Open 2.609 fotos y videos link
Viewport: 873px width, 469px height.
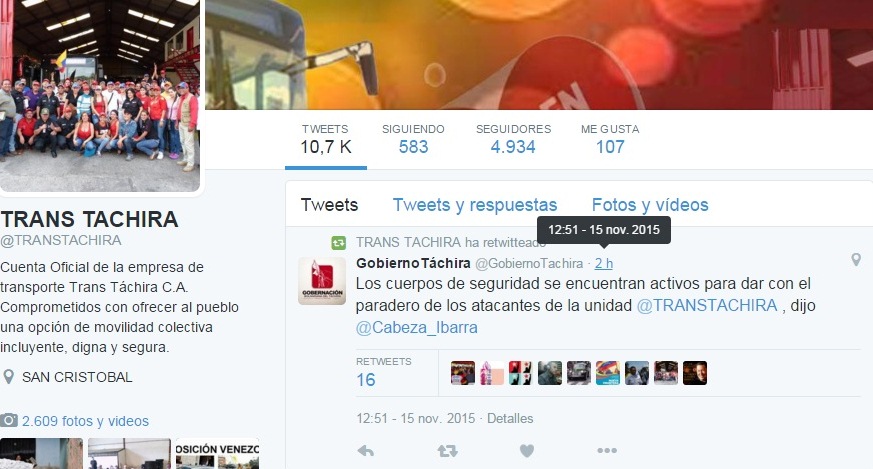tap(85, 421)
